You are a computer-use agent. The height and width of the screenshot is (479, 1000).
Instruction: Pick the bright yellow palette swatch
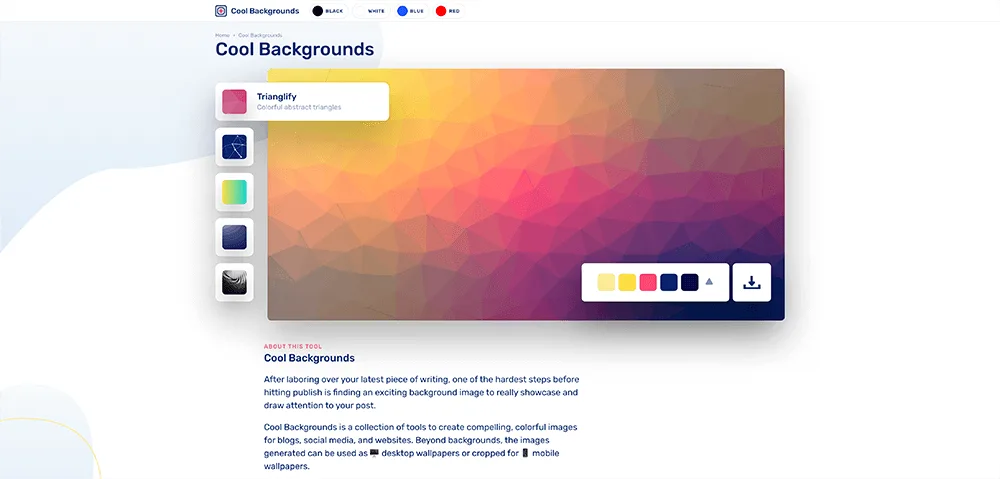[x=627, y=282]
